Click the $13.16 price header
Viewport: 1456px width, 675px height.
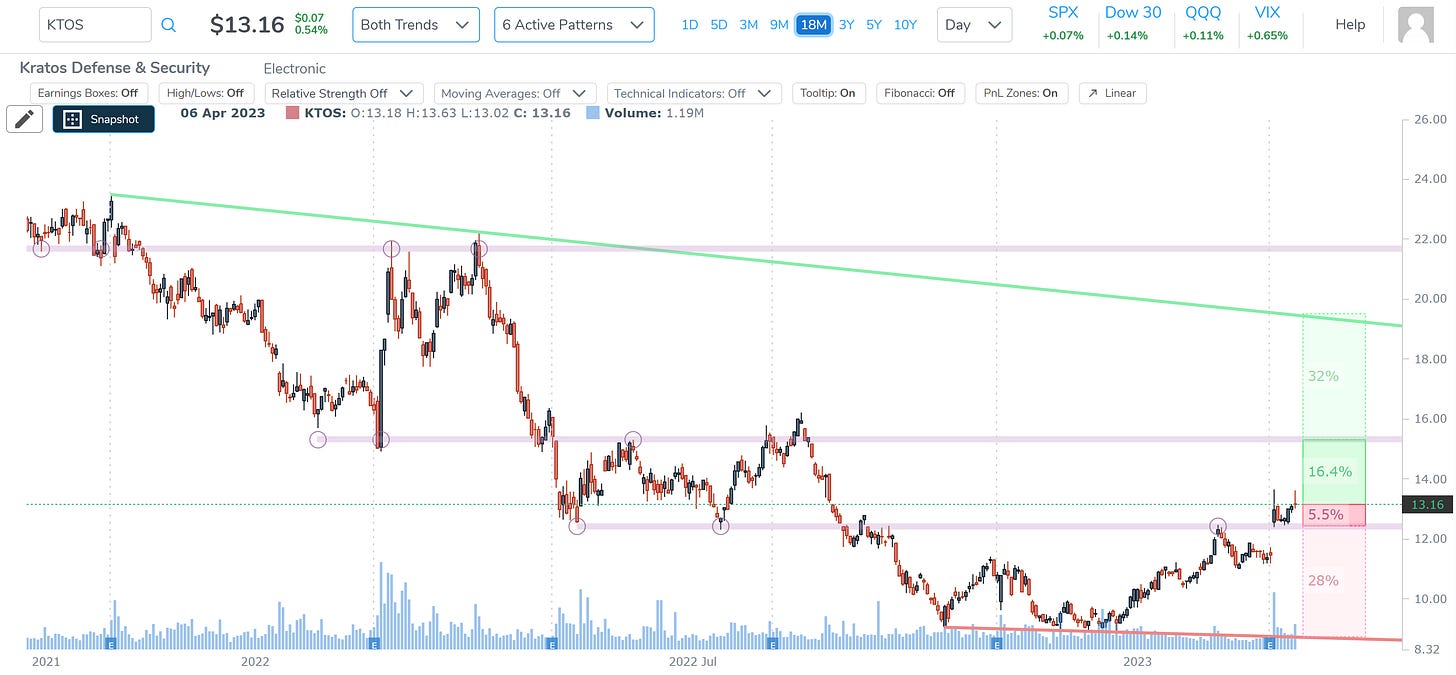pos(247,25)
